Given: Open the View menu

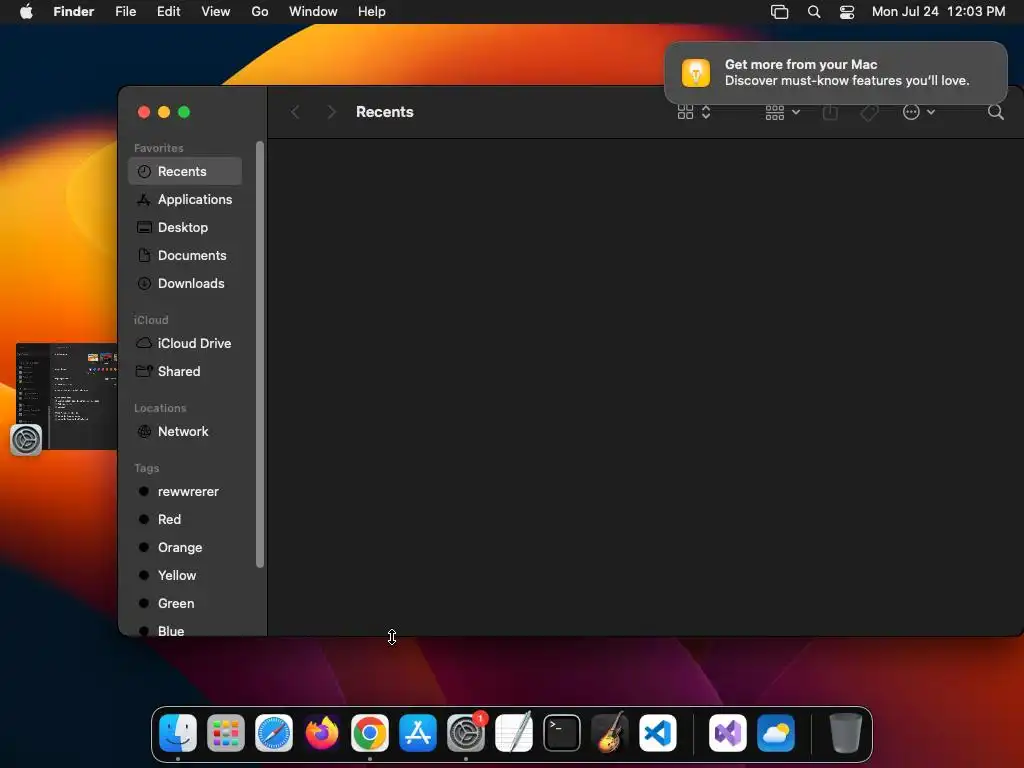Looking at the screenshot, I should tap(216, 12).
